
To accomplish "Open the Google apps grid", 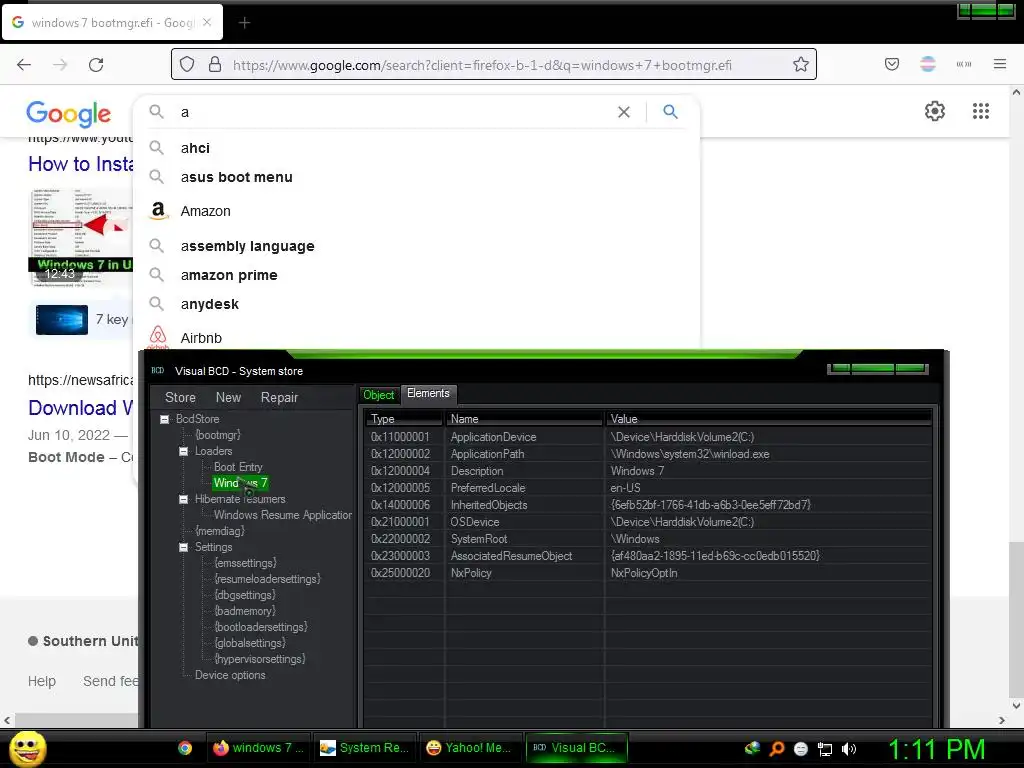I will tap(980, 111).
